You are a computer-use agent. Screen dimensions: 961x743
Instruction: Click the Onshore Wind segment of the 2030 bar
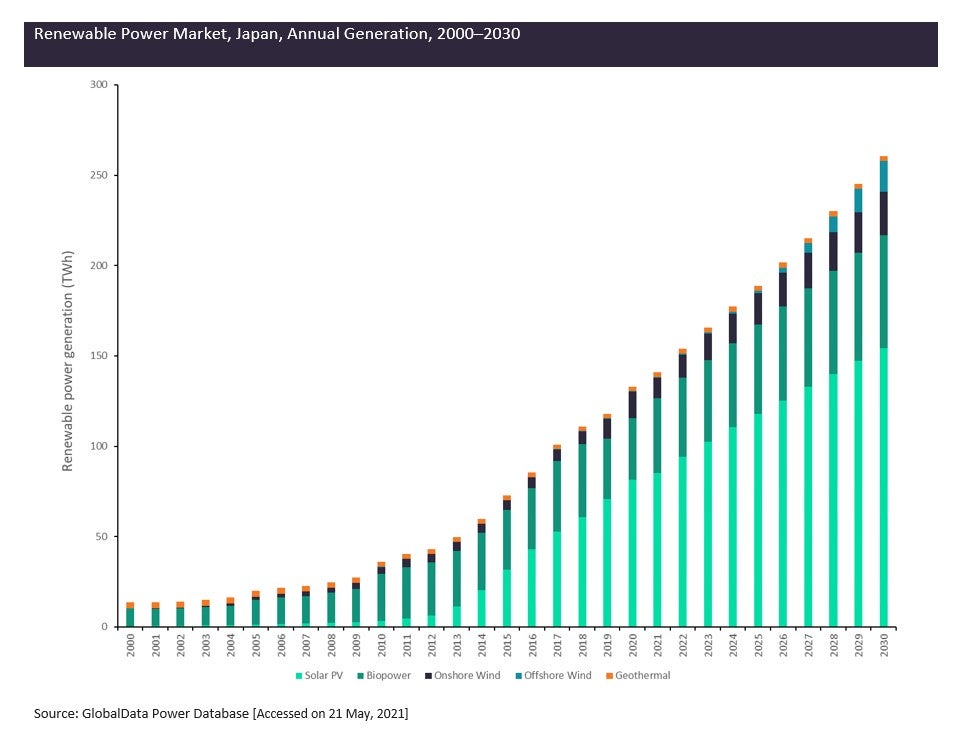point(883,213)
